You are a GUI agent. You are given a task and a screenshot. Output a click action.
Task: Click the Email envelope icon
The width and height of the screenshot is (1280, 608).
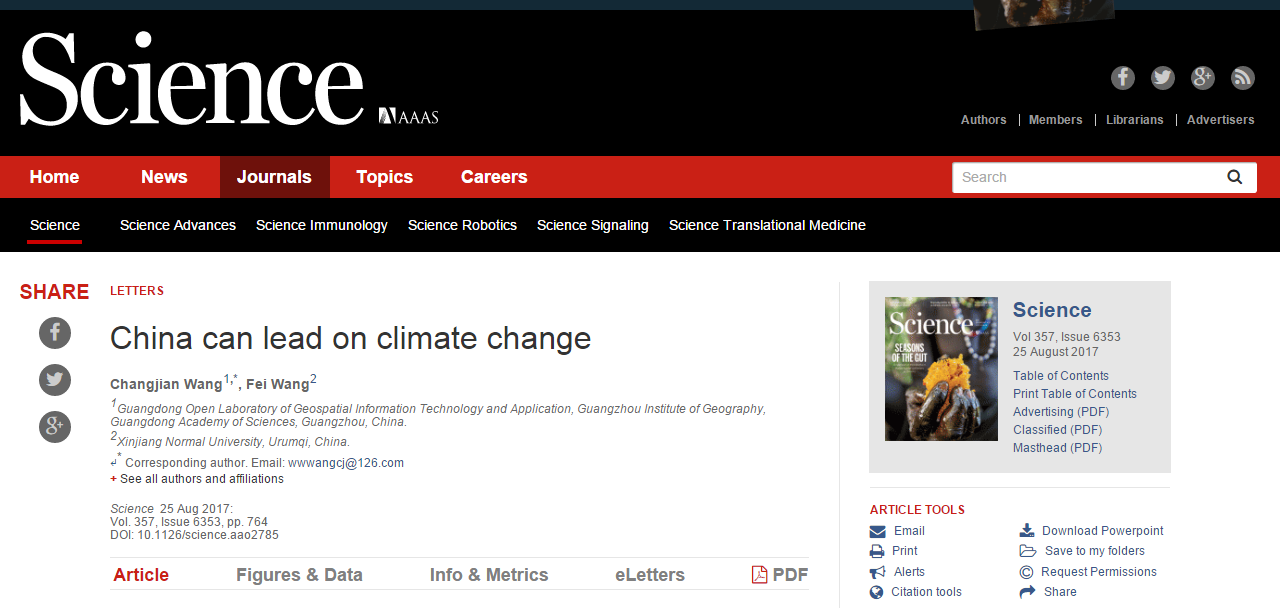click(878, 531)
